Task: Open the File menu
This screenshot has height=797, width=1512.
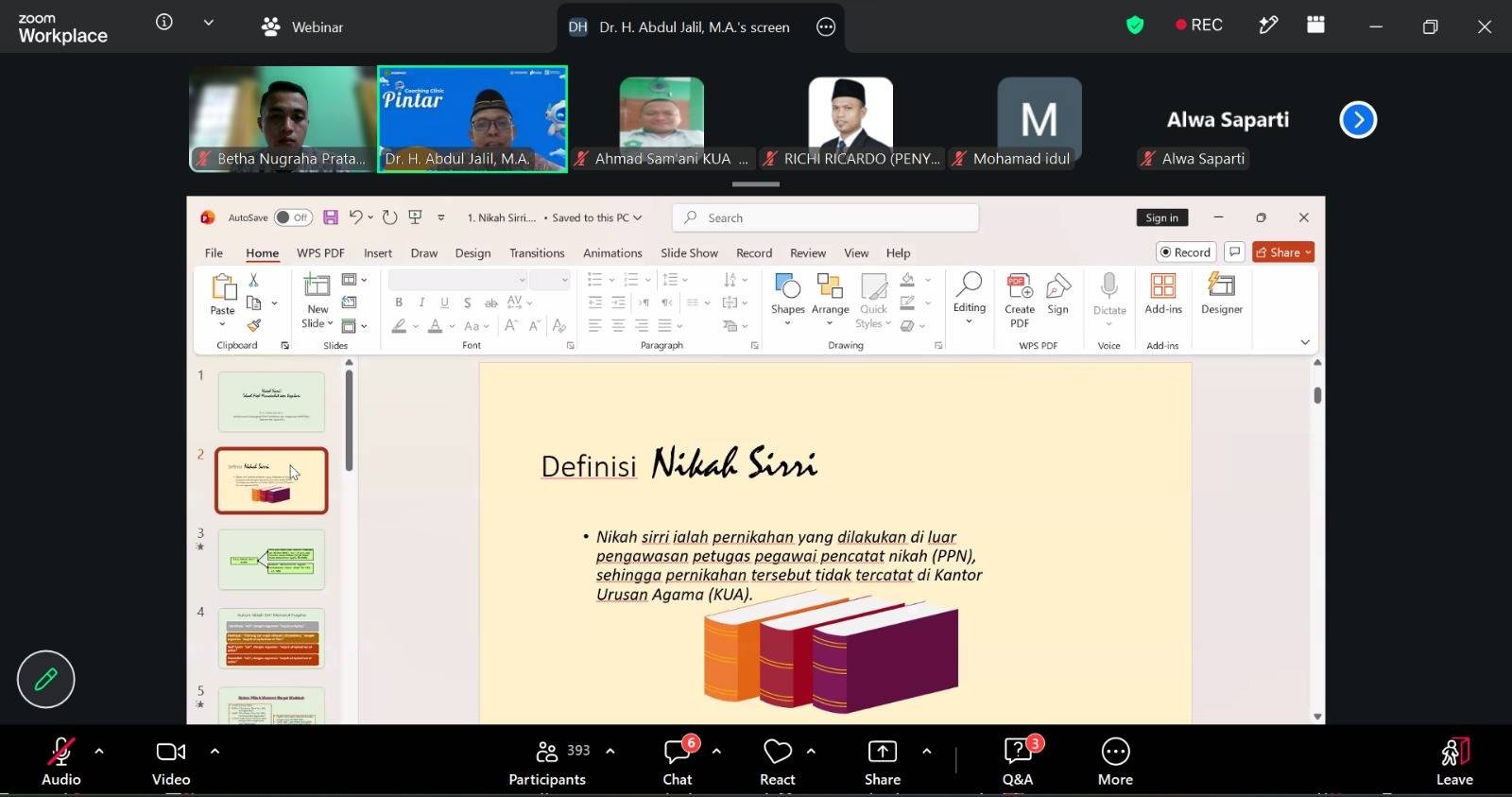Action: coord(214,253)
